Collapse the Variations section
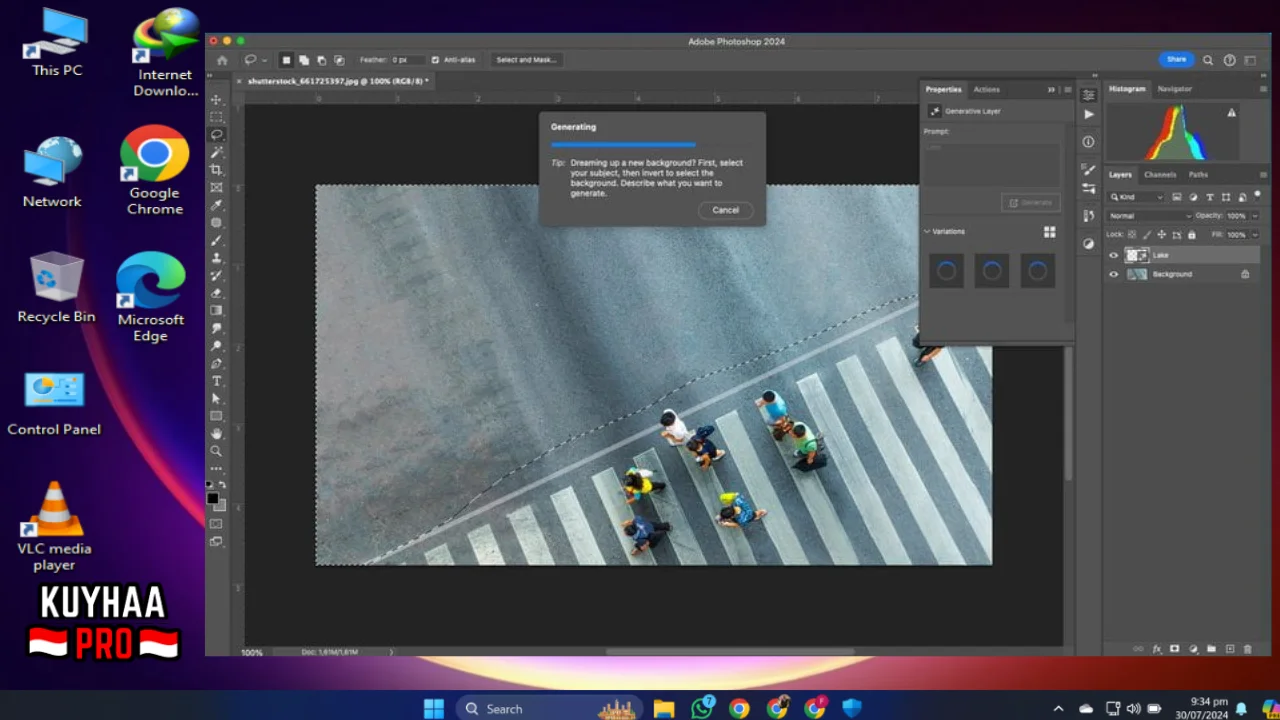This screenshot has height=720, width=1280. click(927, 232)
